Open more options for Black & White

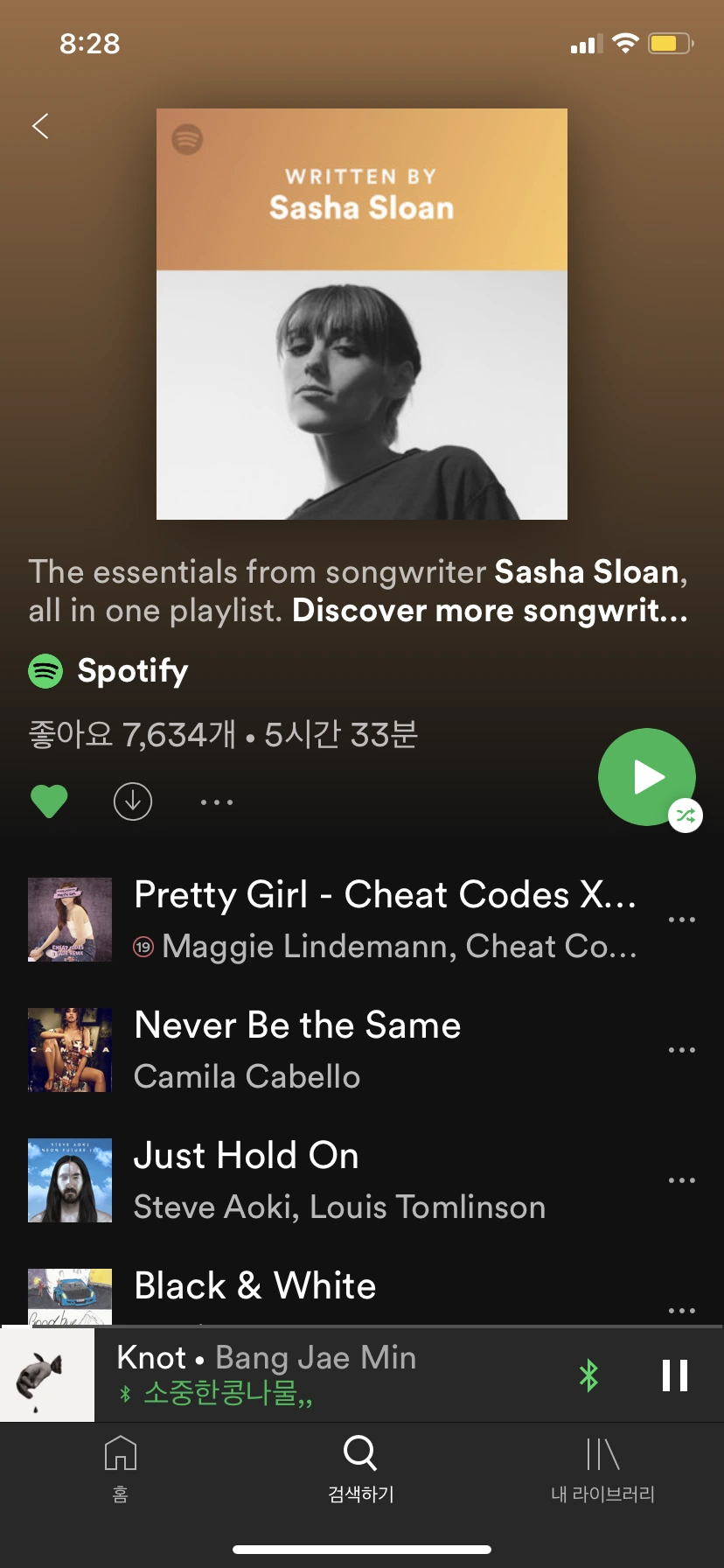[682, 1310]
